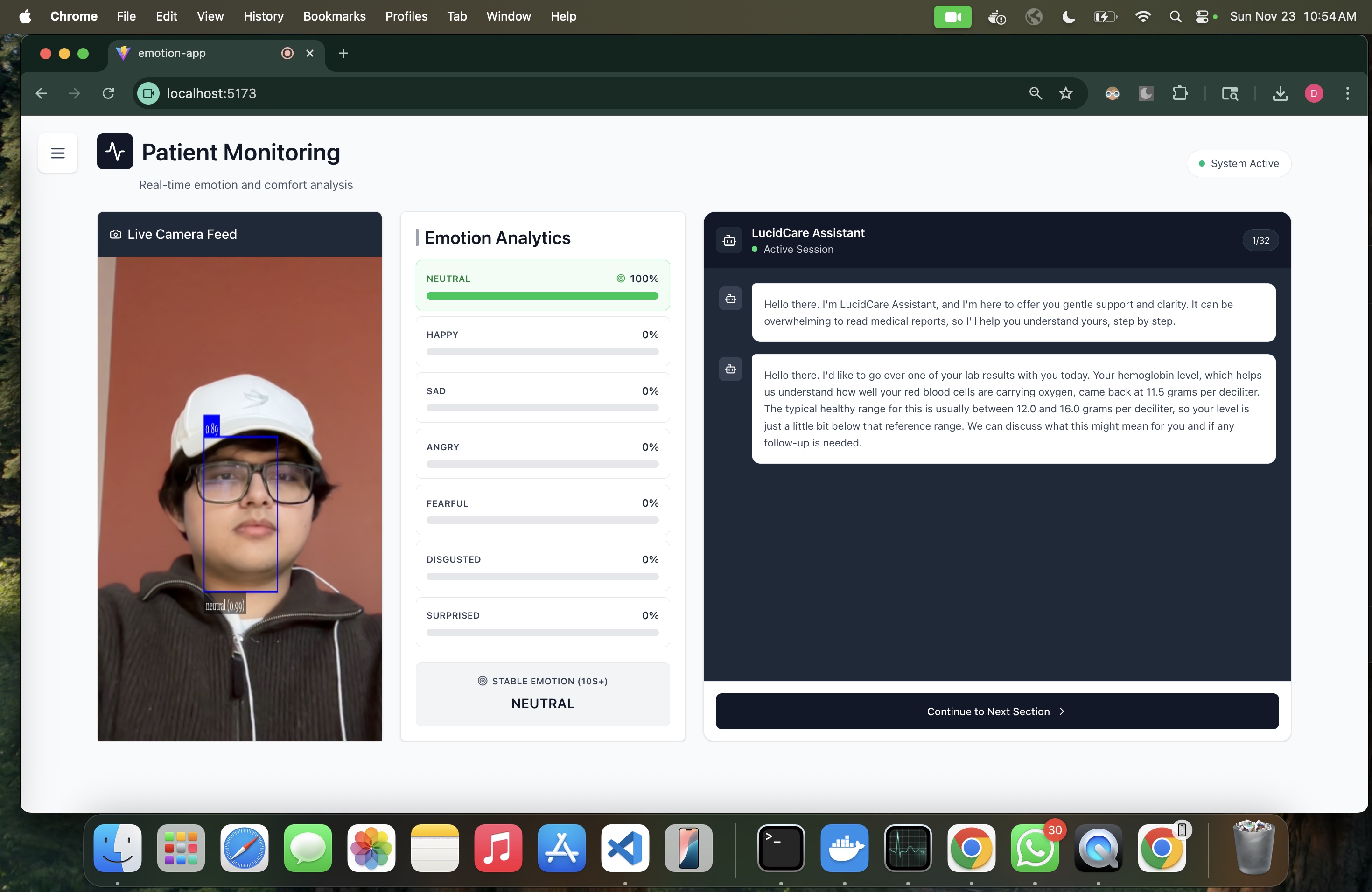Open the Bookmarks menu in menu bar
This screenshot has width=1372, height=892.
click(334, 17)
